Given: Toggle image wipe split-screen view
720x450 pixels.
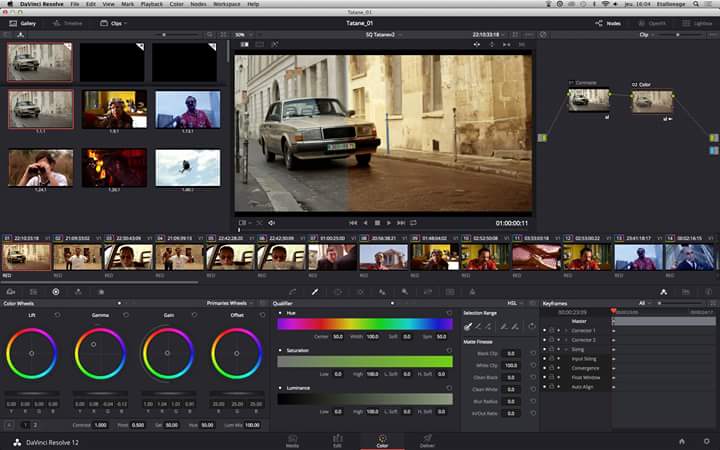Looking at the screenshot, I should coord(244,45).
